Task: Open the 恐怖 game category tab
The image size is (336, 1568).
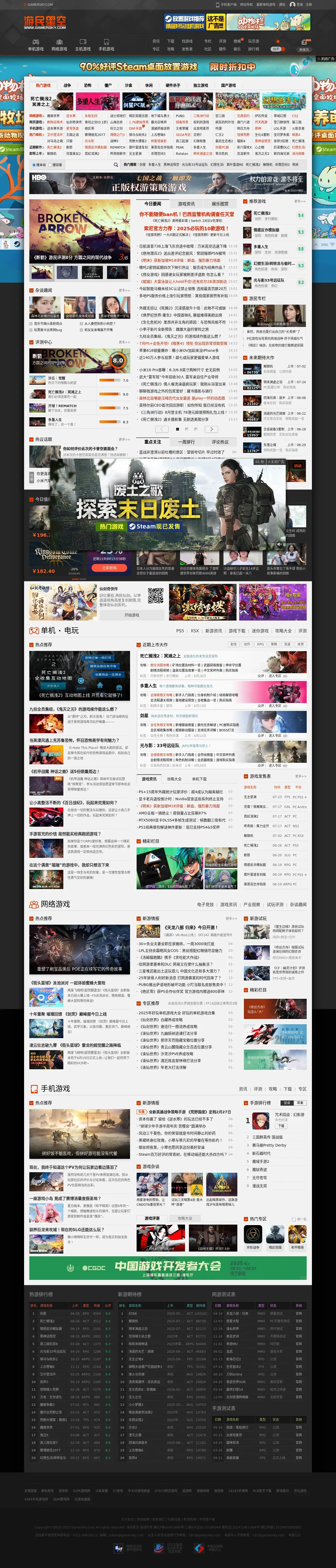Action: click(87, 86)
